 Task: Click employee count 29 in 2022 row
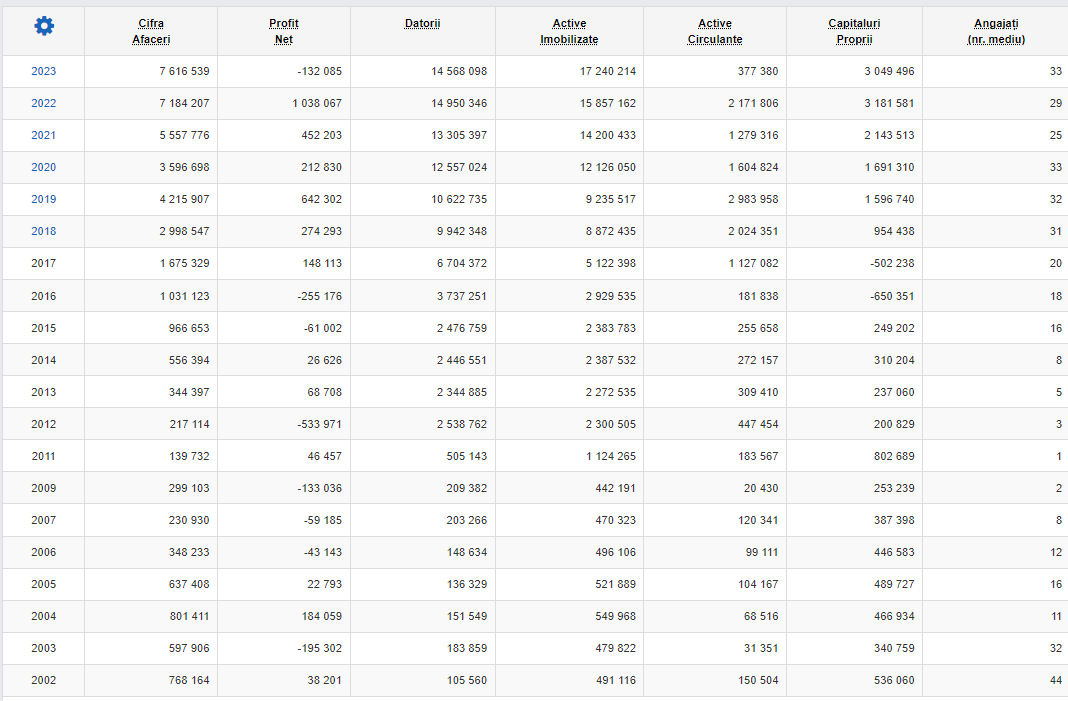[1056, 103]
